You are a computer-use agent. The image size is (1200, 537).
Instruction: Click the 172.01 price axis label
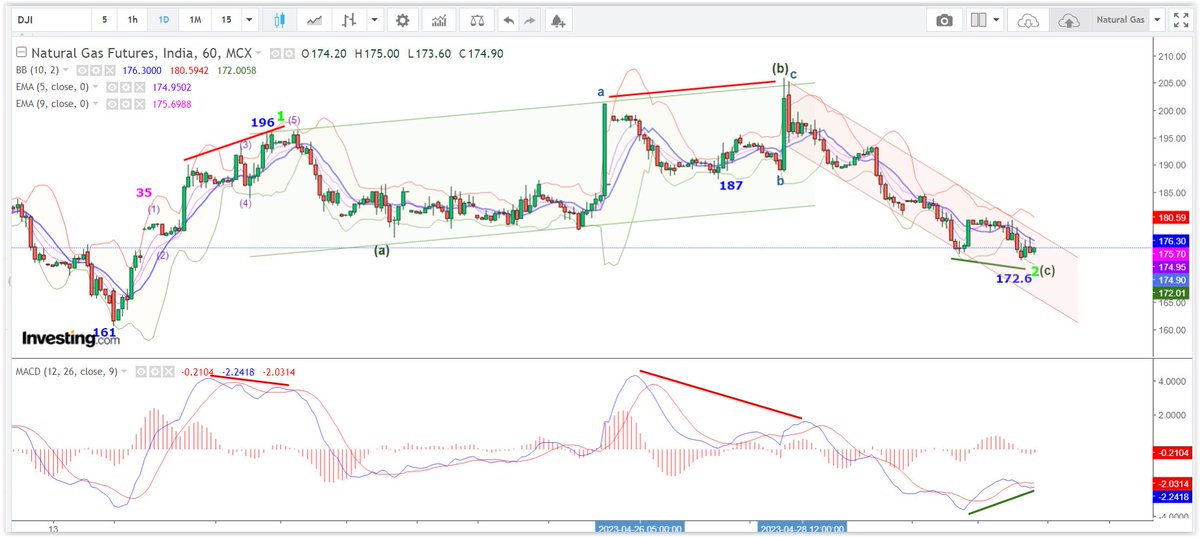tap(1171, 293)
